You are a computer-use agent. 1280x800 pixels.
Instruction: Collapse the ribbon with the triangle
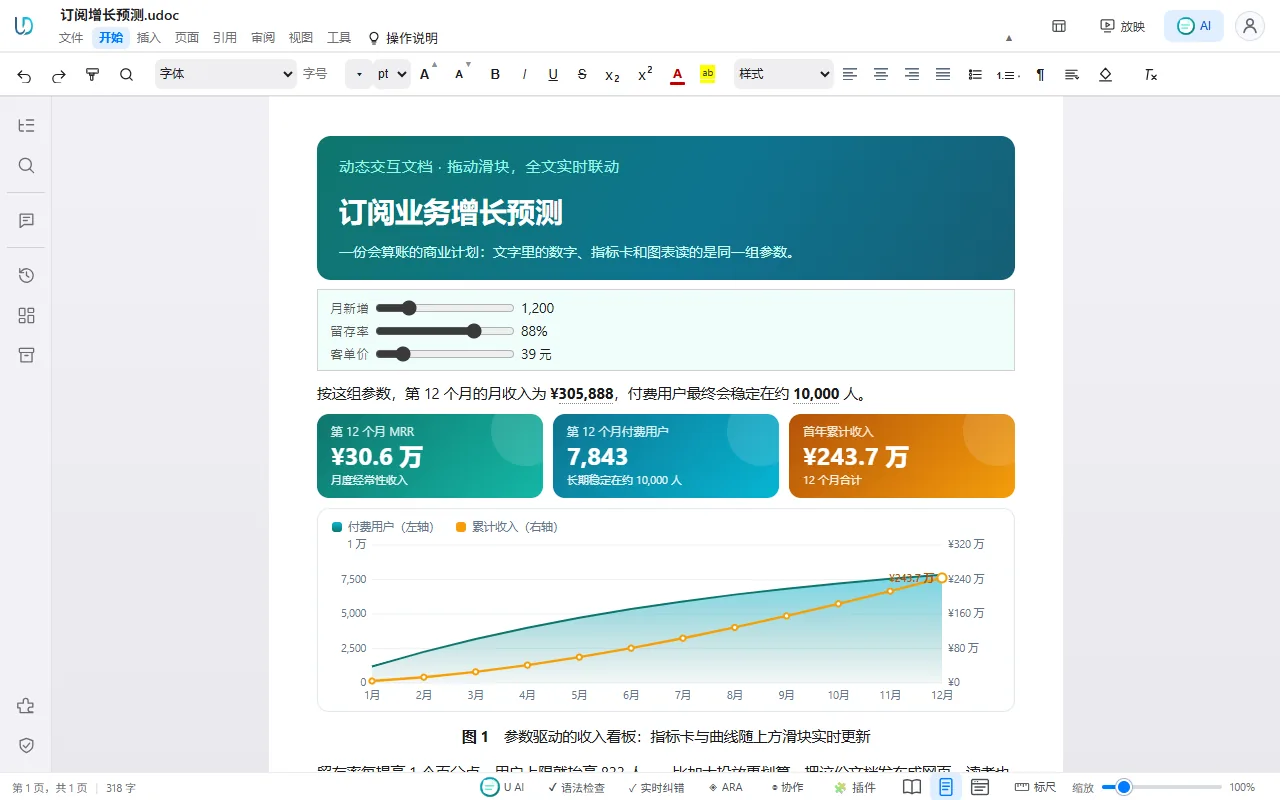click(x=1009, y=38)
